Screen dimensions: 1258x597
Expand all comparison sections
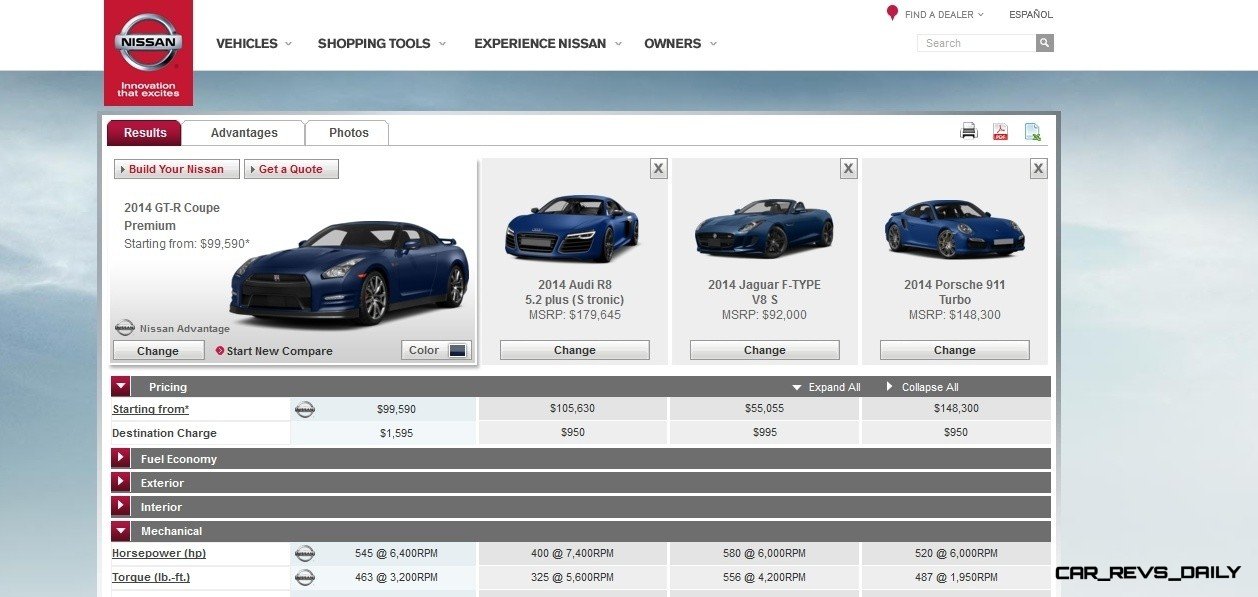click(826, 387)
